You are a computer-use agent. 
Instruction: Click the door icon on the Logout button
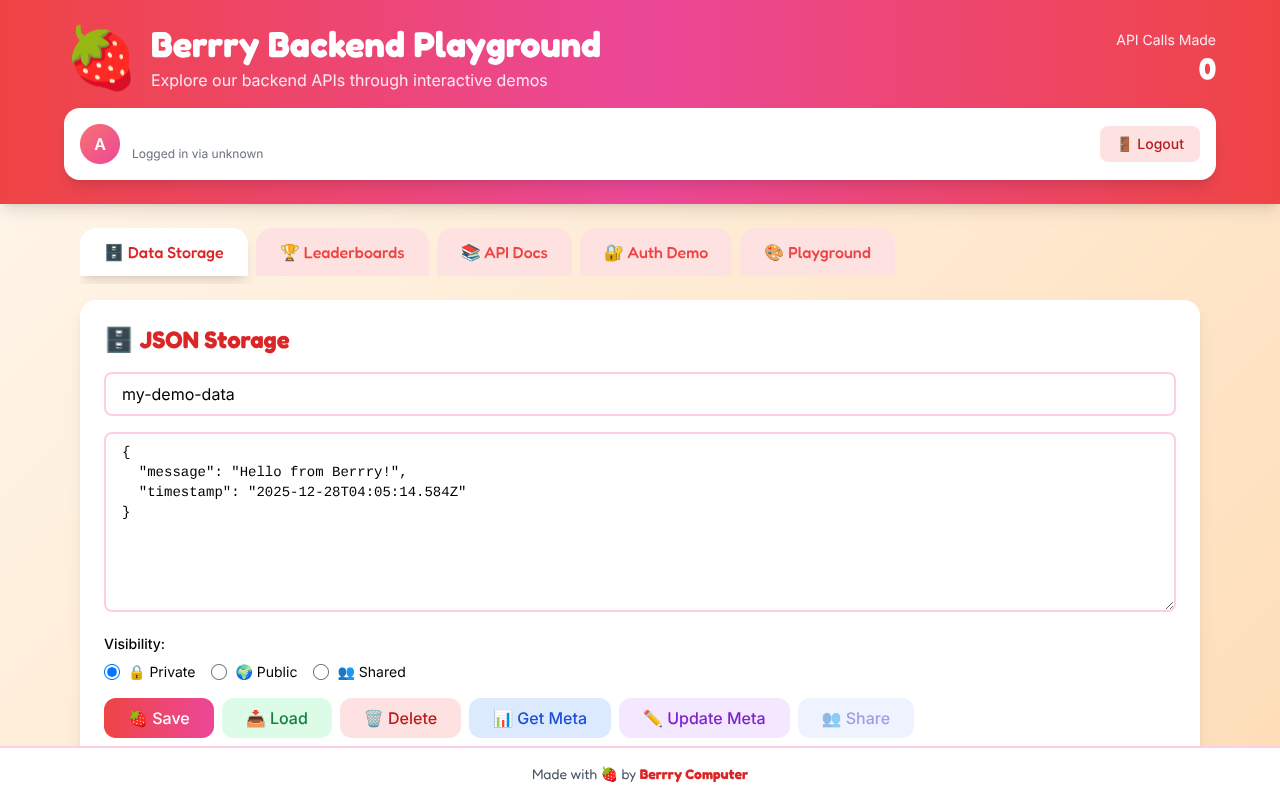[1127, 143]
